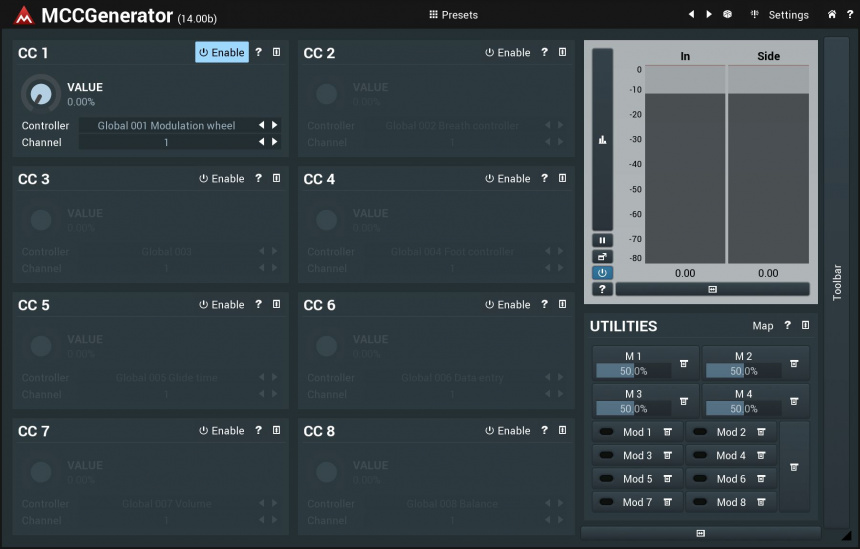Click the home icon in header
The height and width of the screenshot is (549, 860).
831,14
